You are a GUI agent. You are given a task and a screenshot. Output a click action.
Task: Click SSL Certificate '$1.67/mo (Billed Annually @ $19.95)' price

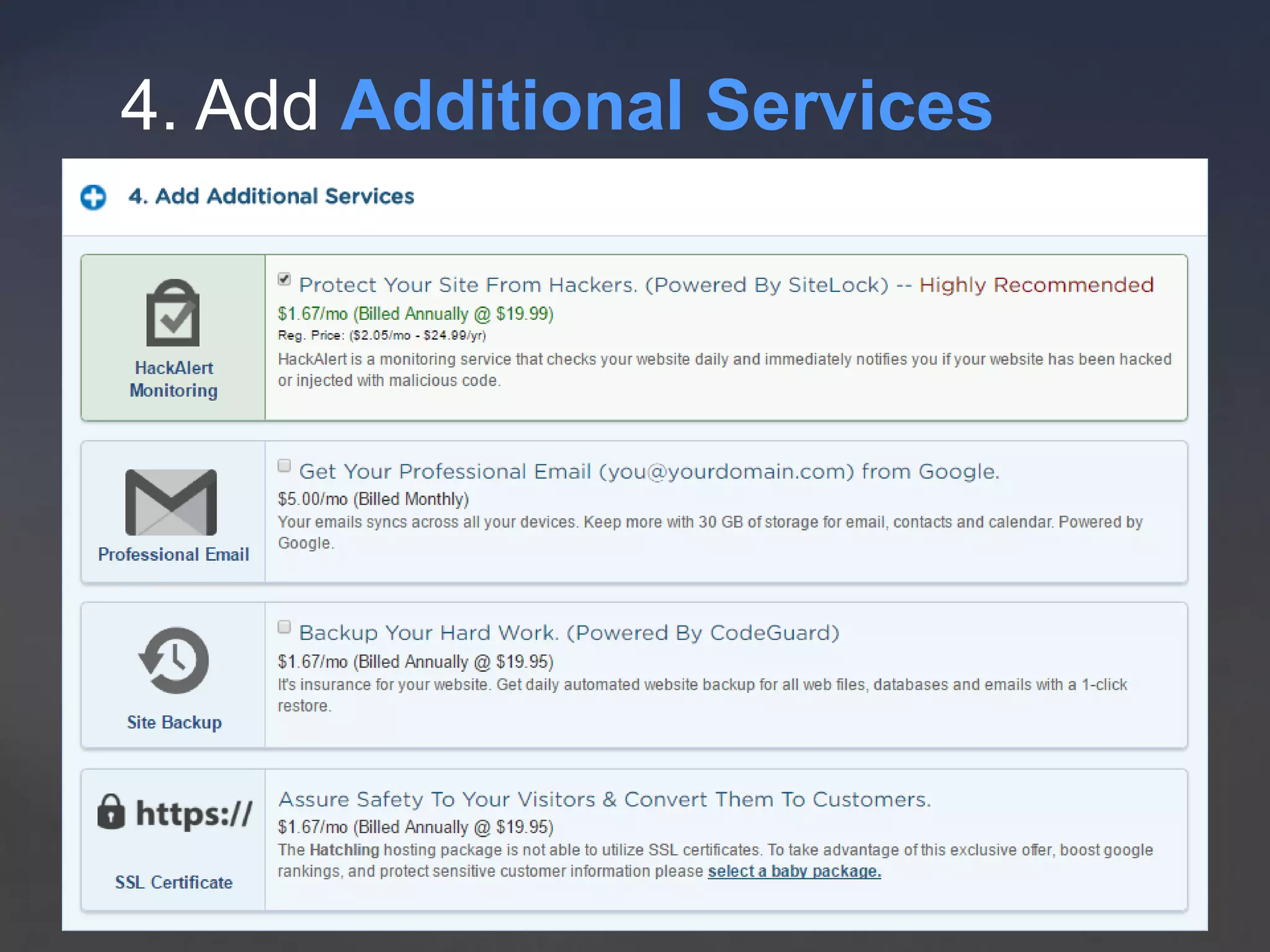(415, 827)
